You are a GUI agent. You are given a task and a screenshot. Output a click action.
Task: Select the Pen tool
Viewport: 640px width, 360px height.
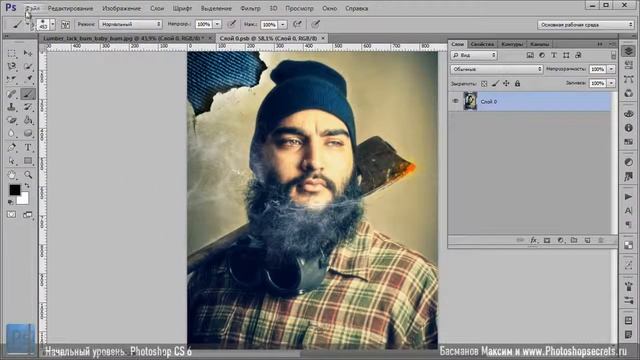coord(12,147)
